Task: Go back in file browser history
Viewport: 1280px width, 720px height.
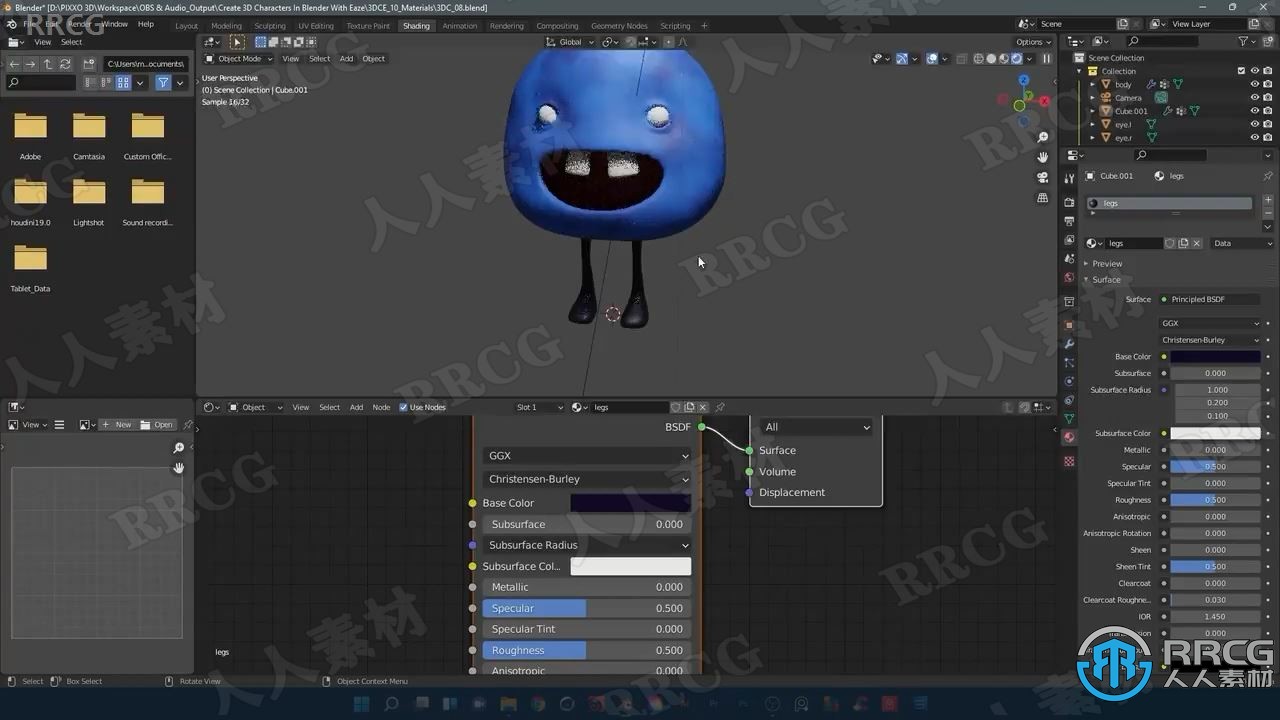Action: (14, 64)
